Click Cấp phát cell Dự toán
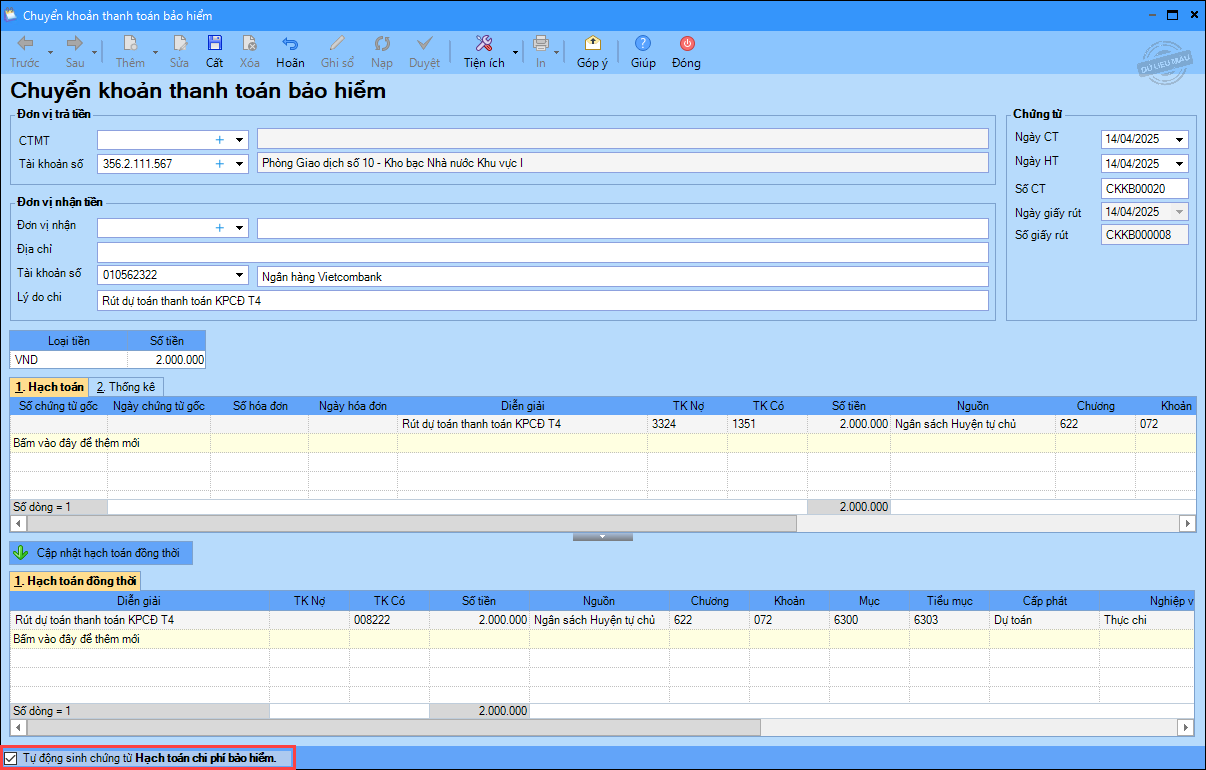Viewport: 1206px width, 770px height. (x=1045, y=620)
